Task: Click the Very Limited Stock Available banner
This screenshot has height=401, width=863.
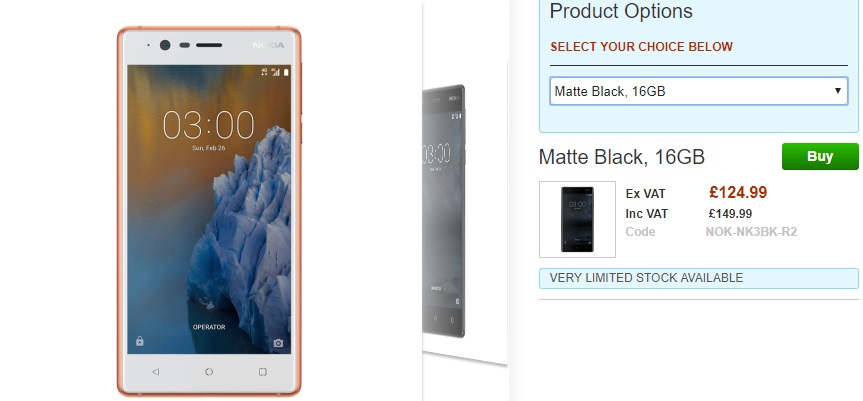Action: coord(698,278)
